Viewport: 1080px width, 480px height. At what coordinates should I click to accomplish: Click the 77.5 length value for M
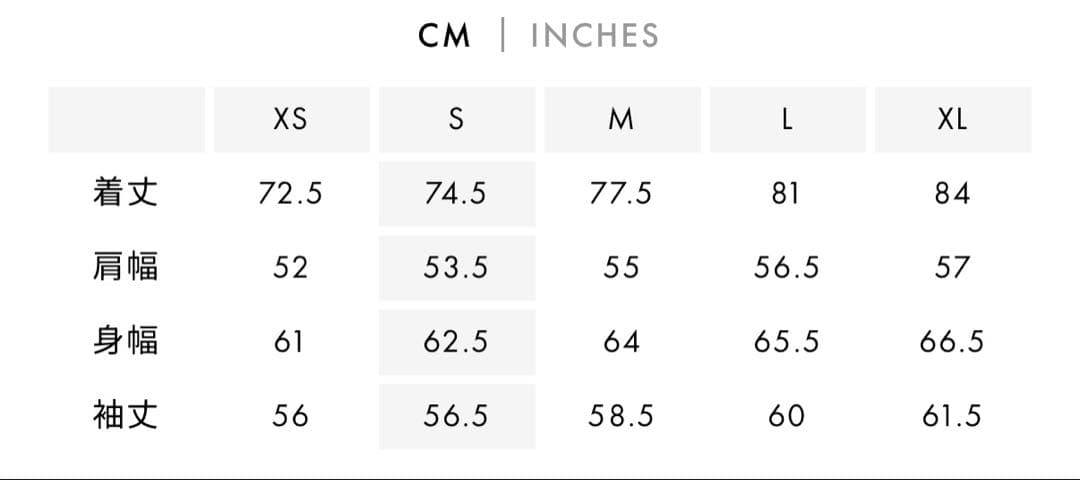coord(621,193)
